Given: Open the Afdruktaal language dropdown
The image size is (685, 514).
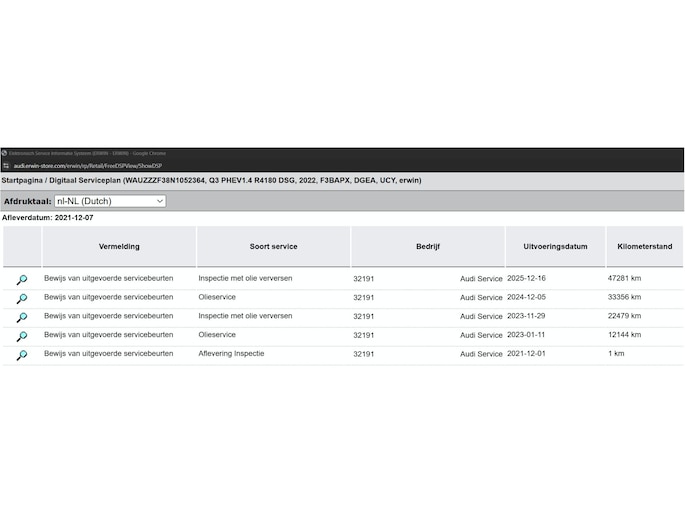Looking at the screenshot, I should pyautogui.click(x=110, y=201).
